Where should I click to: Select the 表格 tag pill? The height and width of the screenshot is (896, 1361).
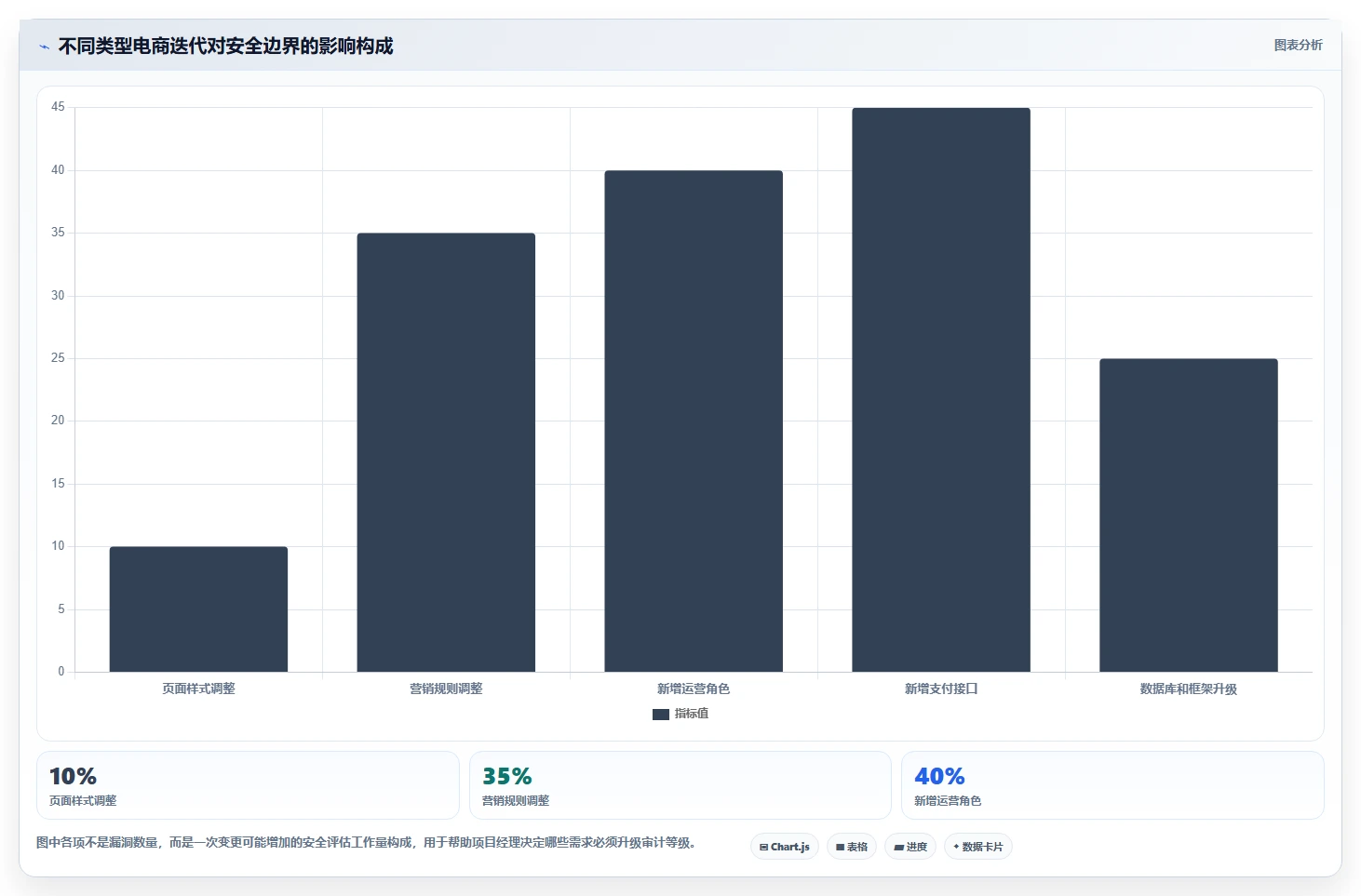pos(852,847)
